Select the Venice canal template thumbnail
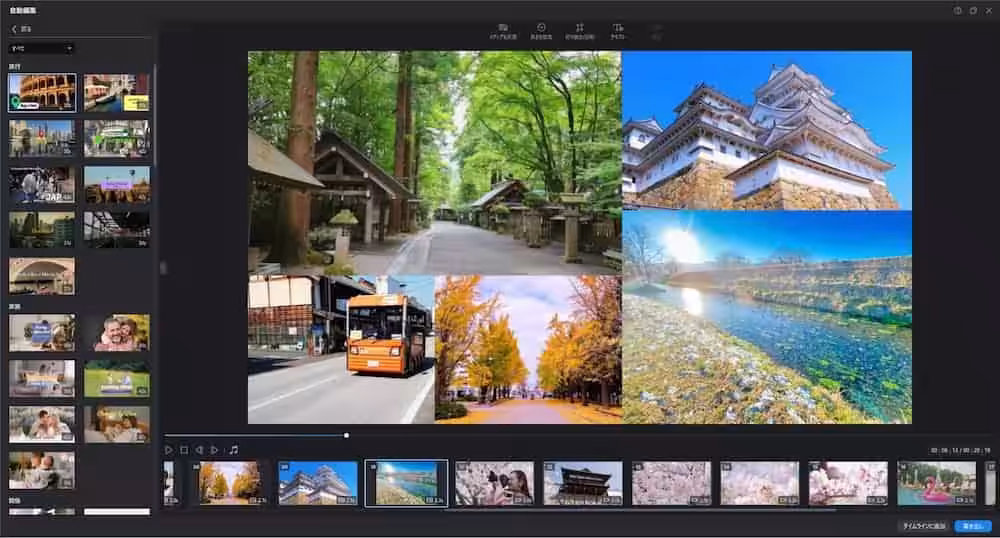This screenshot has width=1000, height=538. (117, 92)
